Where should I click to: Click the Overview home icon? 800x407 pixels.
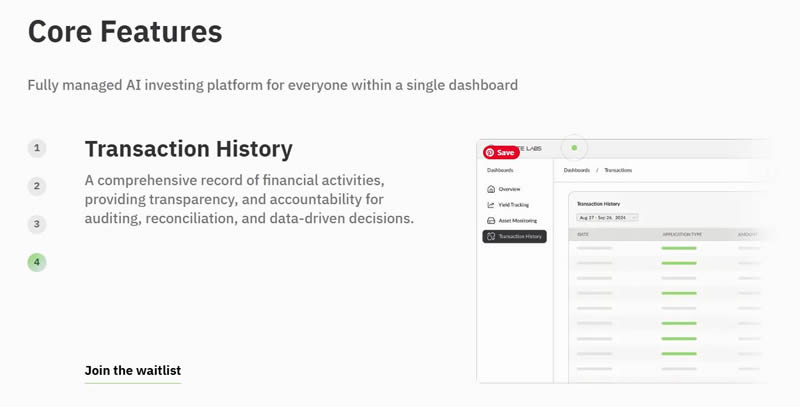click(491, 189)
